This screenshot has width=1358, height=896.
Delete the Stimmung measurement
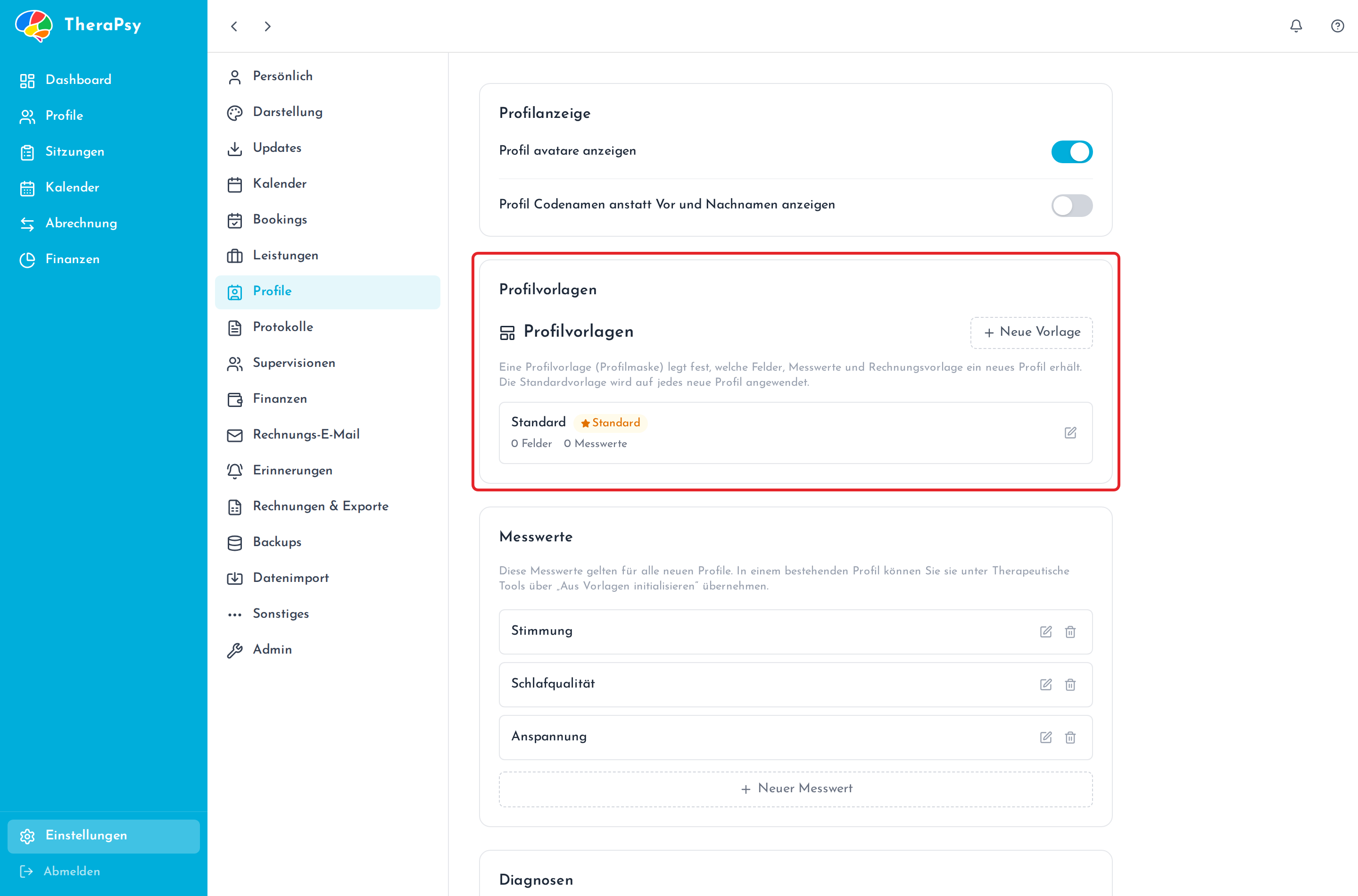click(x=1070, y=631)
